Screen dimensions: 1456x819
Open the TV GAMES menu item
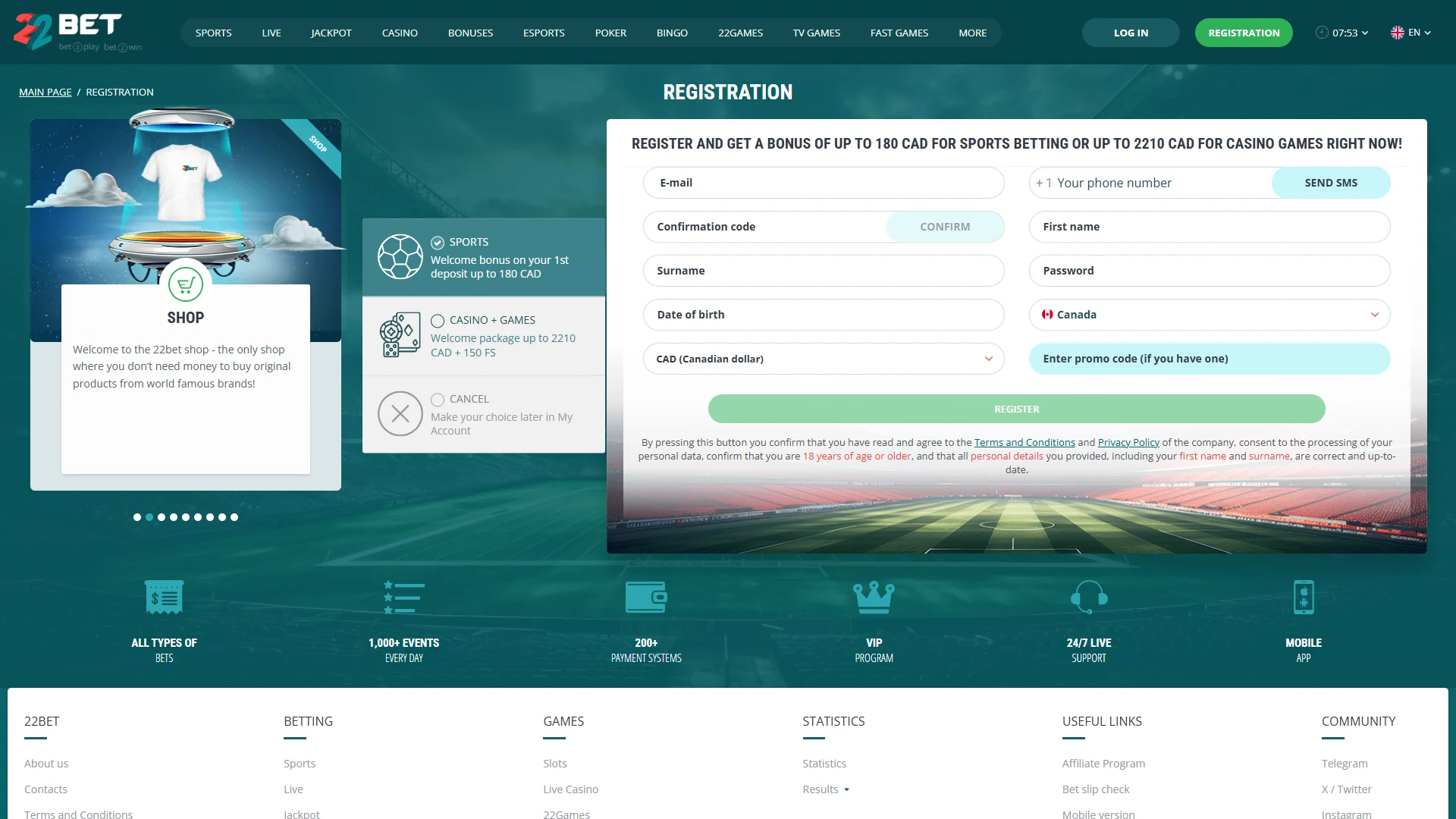click(x=817, y=33)
